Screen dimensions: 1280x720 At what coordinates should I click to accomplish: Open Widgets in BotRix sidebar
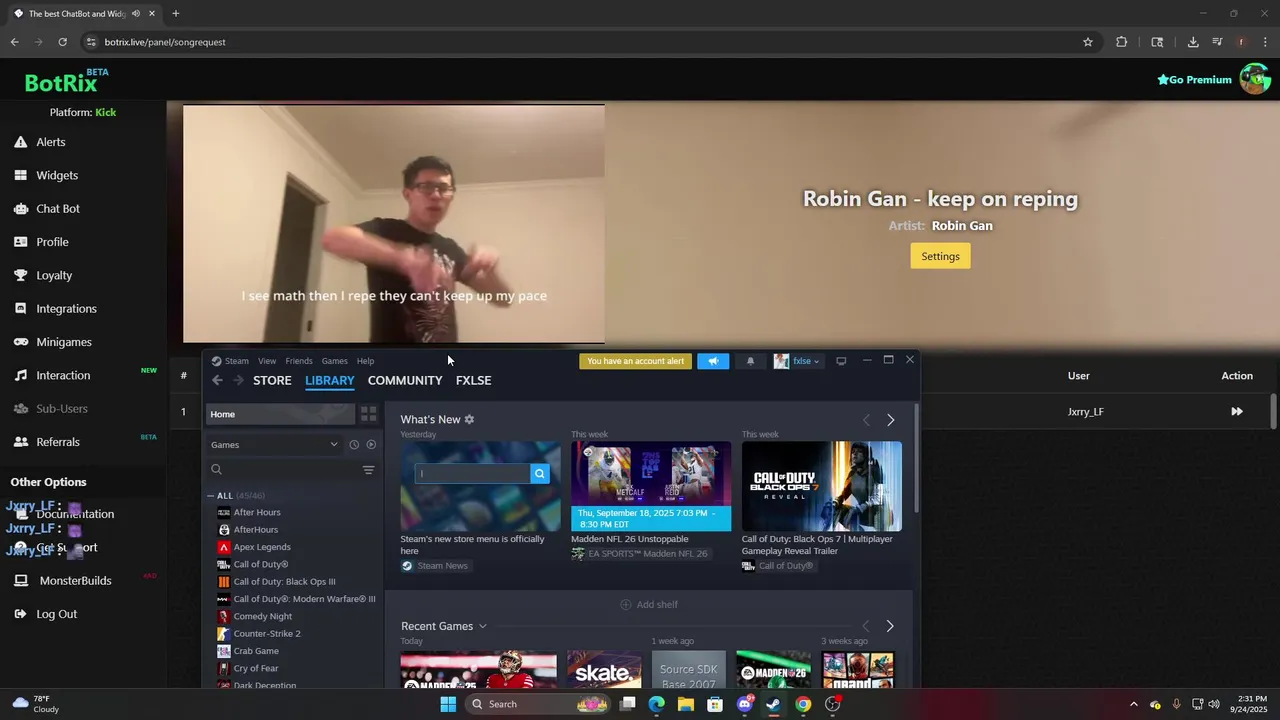pyautogui.click(x=57, y=175)
